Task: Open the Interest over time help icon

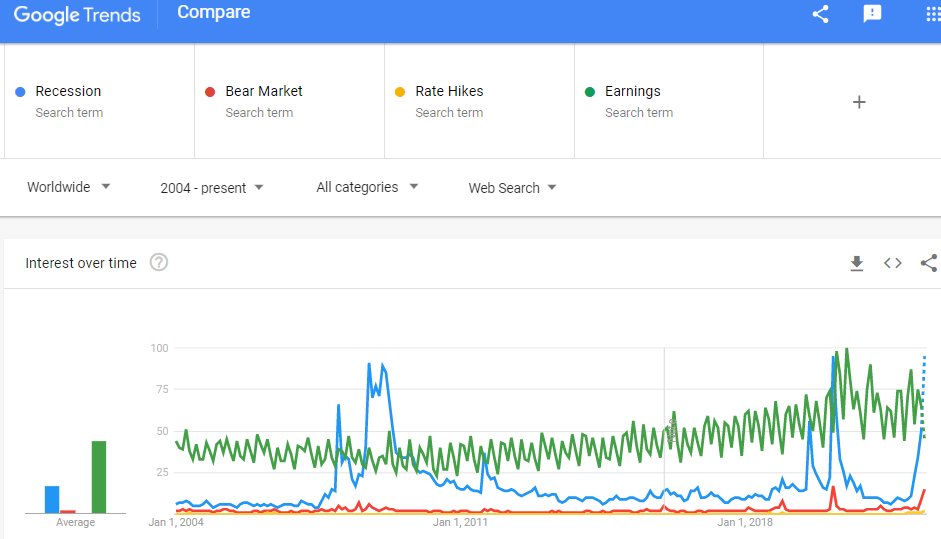Action: 158,262
